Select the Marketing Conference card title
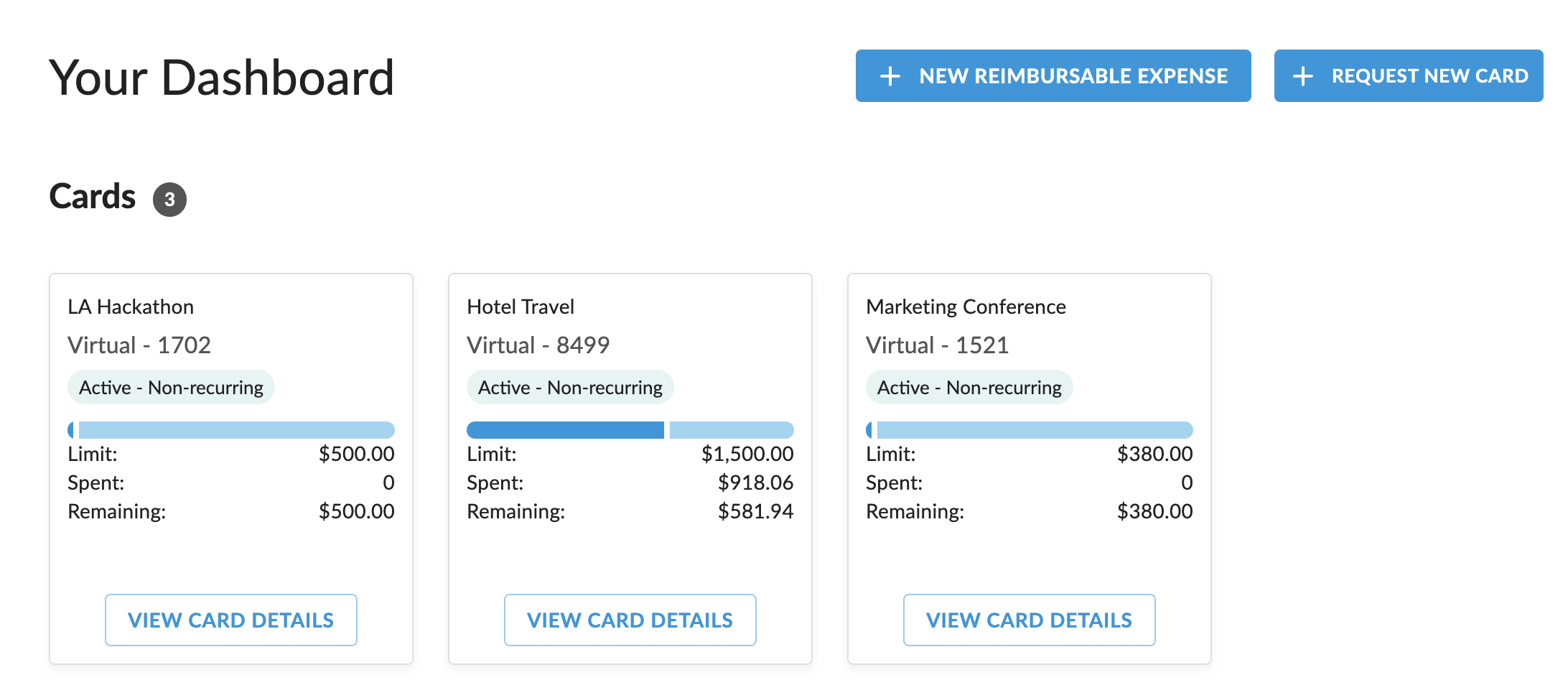 [x=966, y=307]
